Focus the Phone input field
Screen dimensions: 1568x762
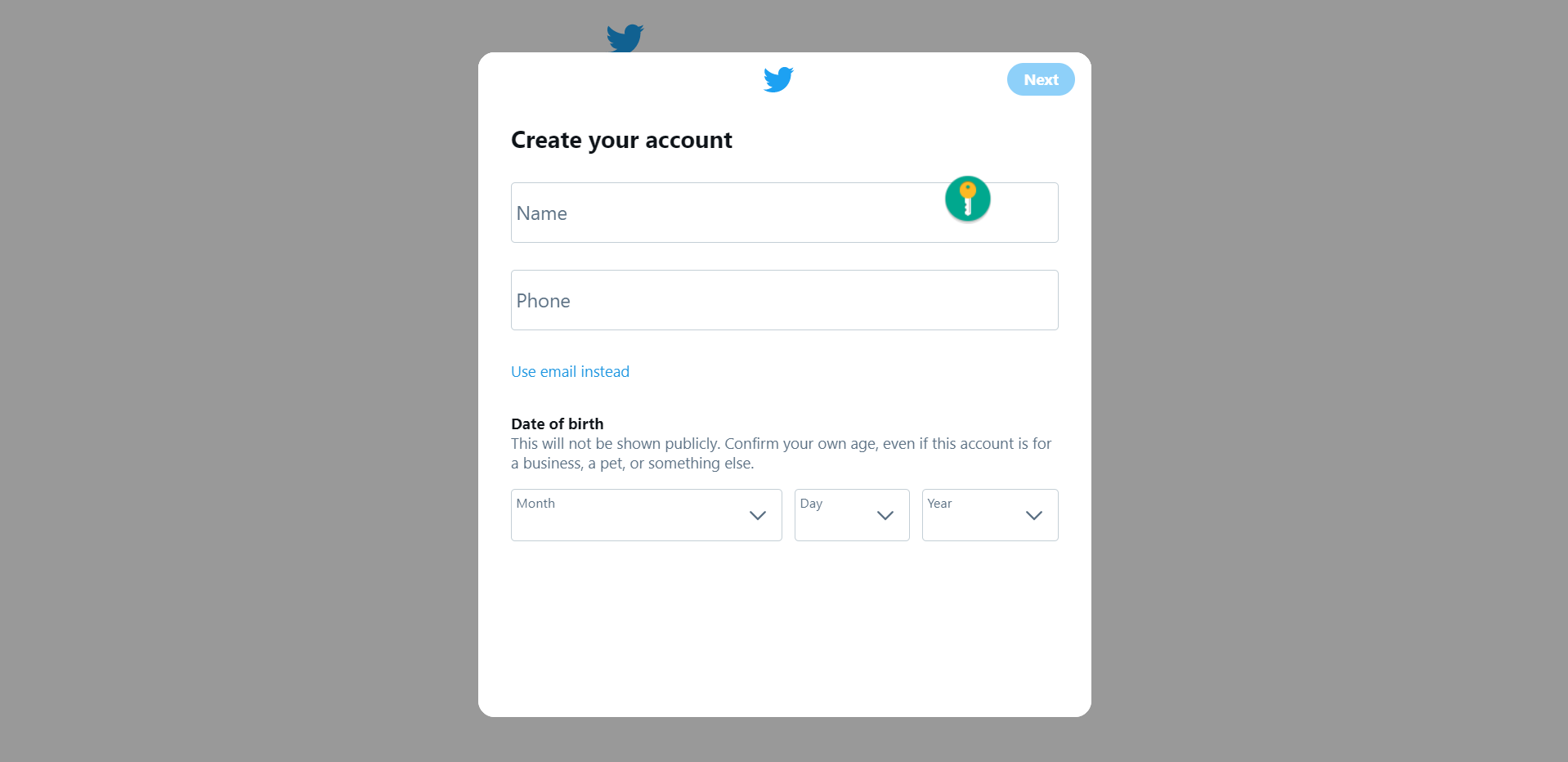(x=785, y=300)
